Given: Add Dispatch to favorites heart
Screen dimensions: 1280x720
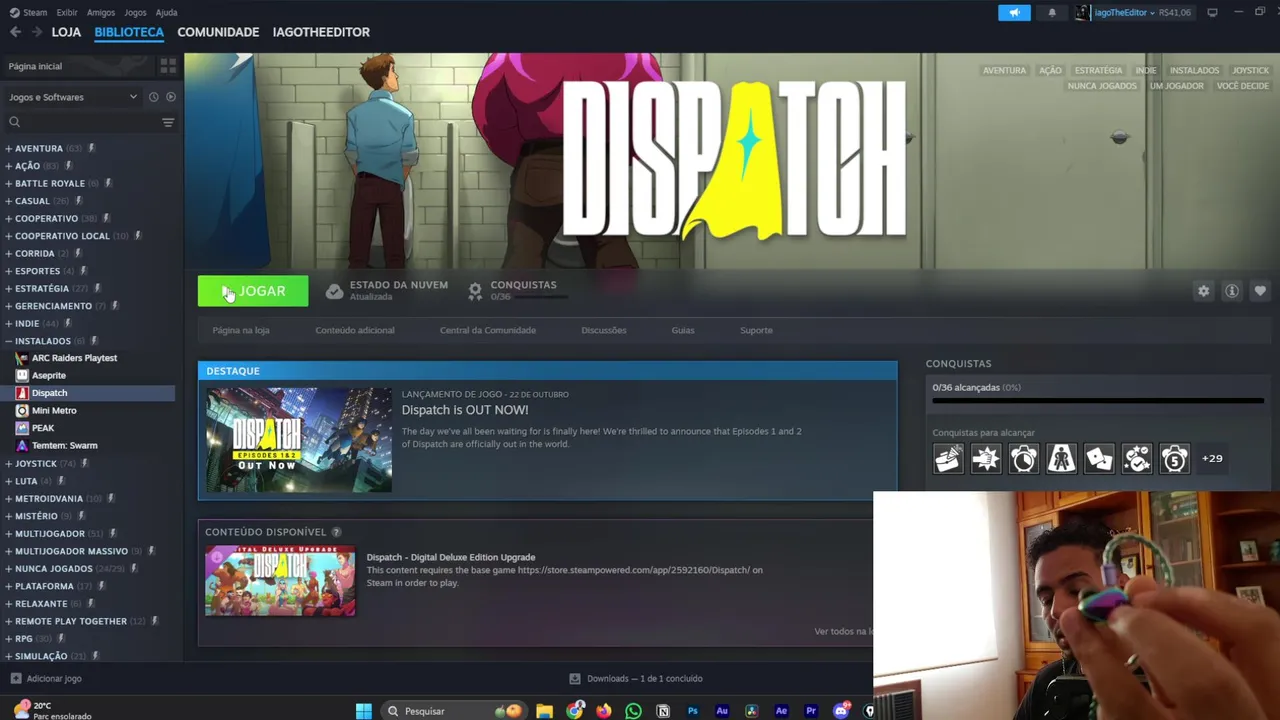Looking at the screenshot, I should click(1260, 291).
